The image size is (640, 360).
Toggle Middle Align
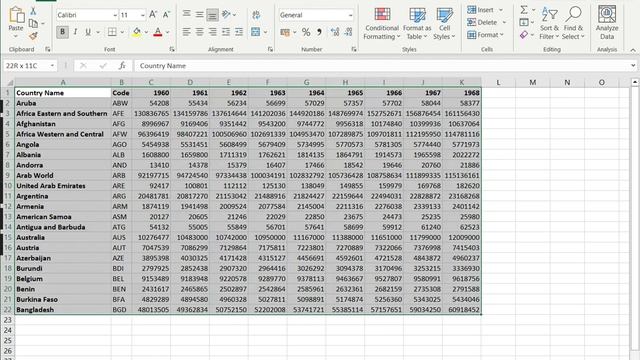(199, 15)
